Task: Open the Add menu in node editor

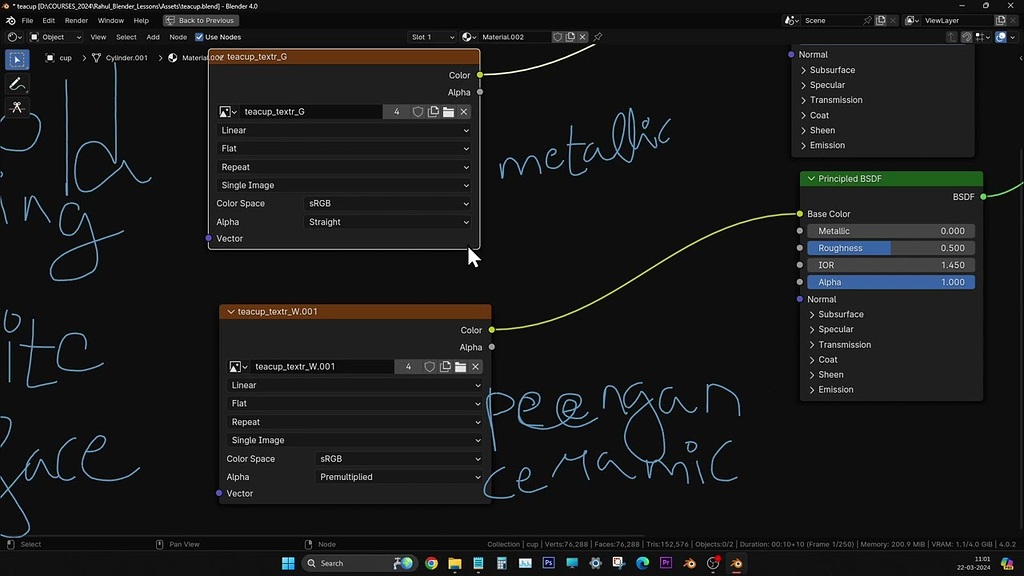Action: tap(153, 37)
